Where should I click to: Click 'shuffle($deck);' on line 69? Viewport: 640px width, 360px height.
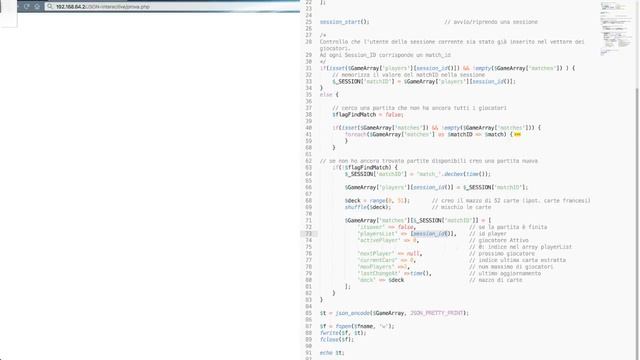tap(367, 207)
